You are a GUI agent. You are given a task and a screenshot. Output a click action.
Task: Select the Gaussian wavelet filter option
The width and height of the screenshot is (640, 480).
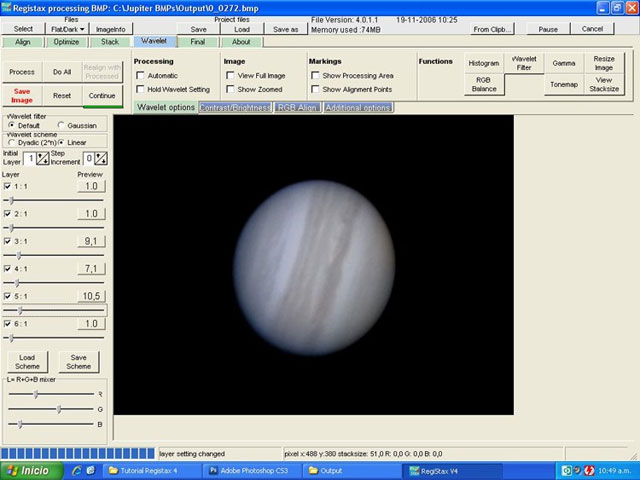(61, 125)
